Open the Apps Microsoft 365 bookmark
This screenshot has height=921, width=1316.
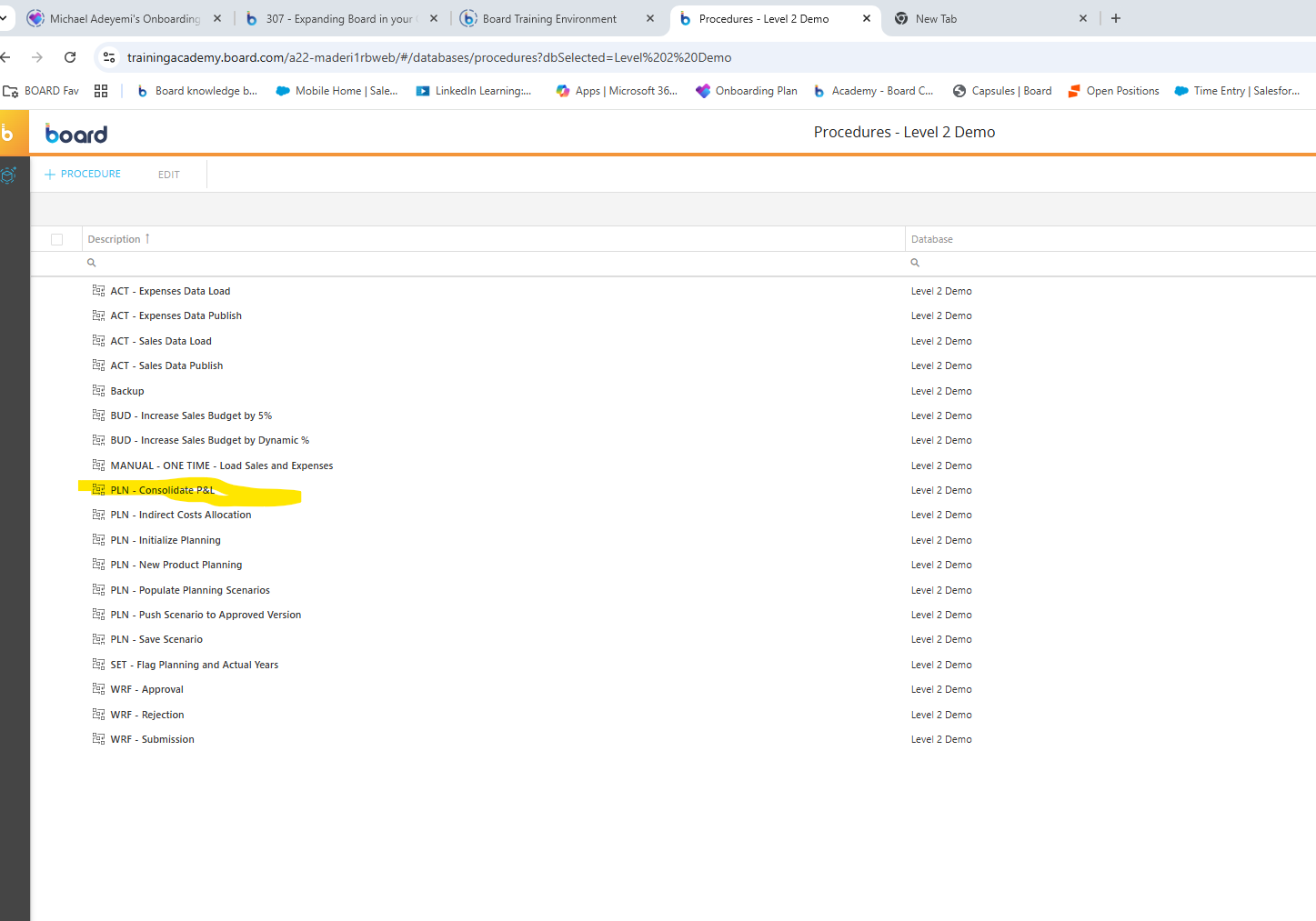coord(617,91)
